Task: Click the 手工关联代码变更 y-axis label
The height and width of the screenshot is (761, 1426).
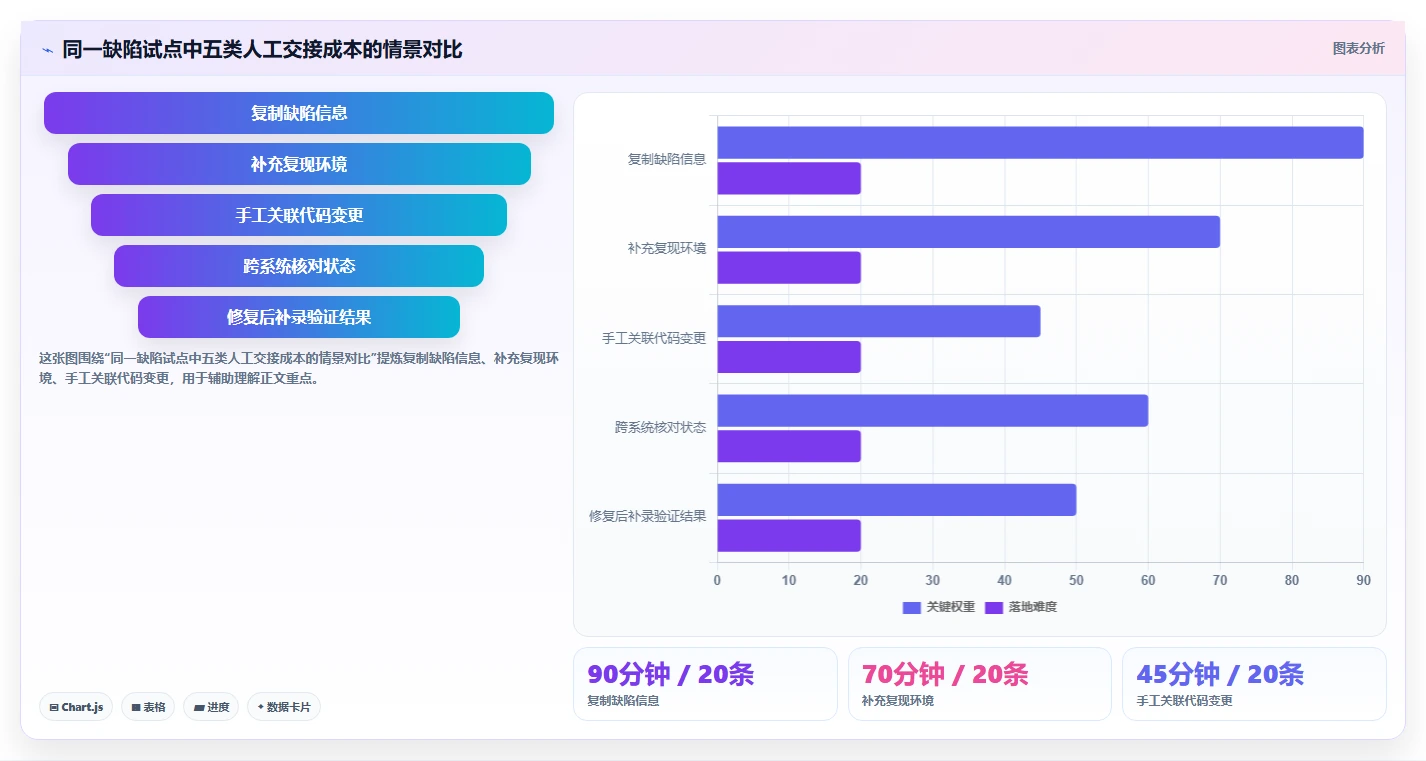Action: pyautogui.click(x=654, y=338)
